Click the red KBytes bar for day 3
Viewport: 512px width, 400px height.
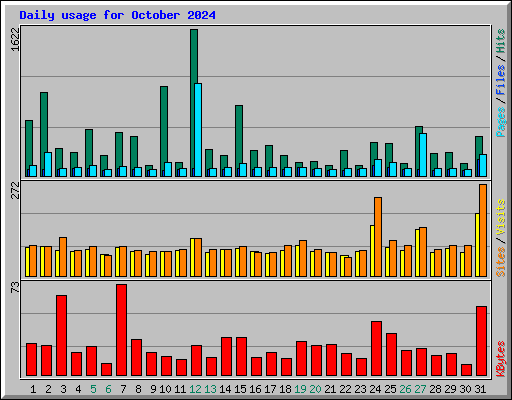[62, 336]
